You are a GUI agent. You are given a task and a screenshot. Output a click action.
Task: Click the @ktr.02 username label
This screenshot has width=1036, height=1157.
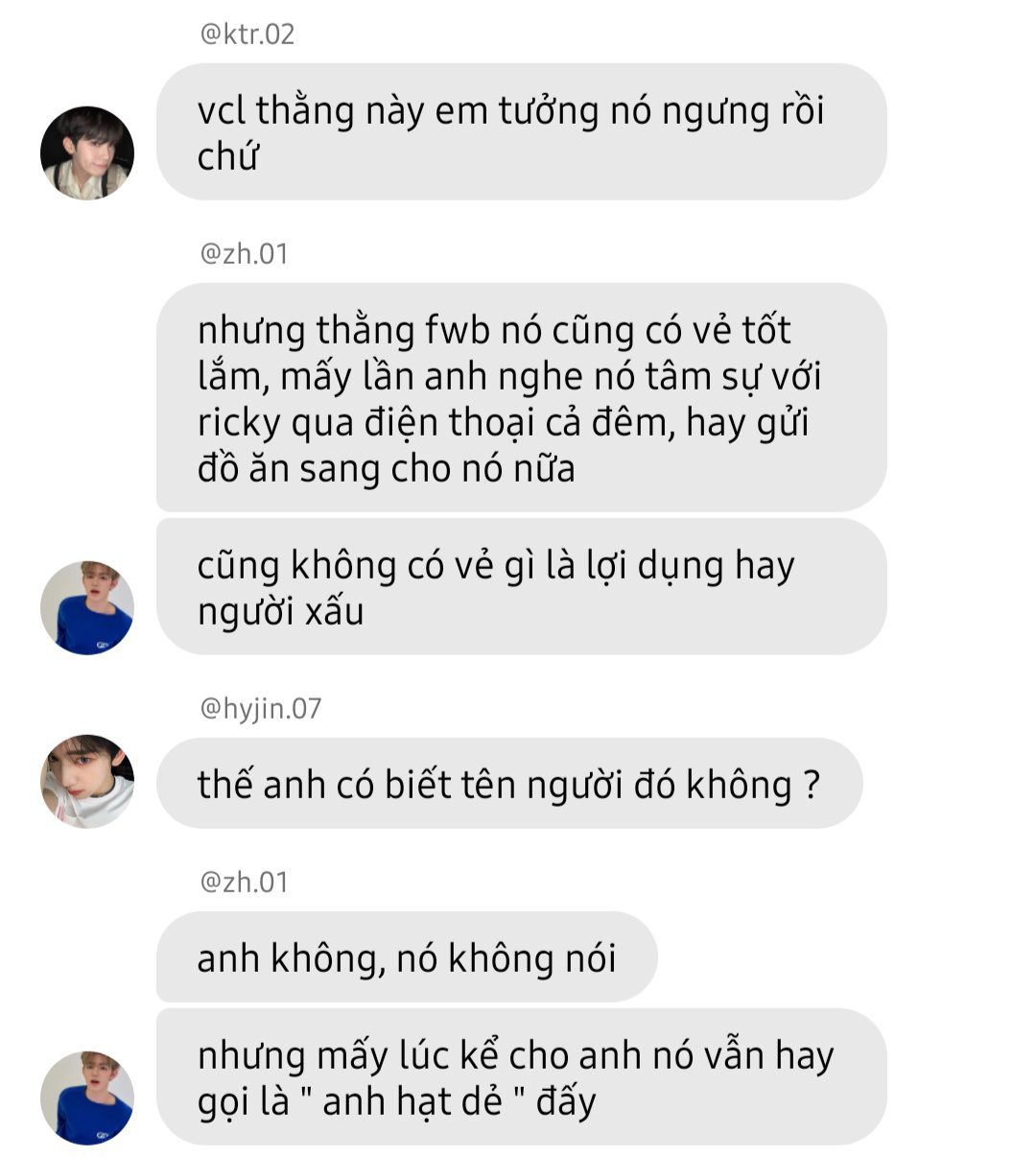coord(247,35)
